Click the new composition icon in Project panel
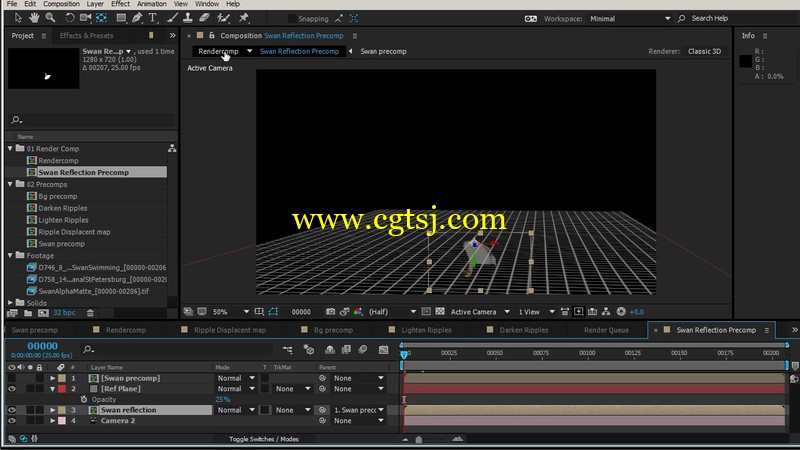The image size is (800, 450). [x=43, y=313]
